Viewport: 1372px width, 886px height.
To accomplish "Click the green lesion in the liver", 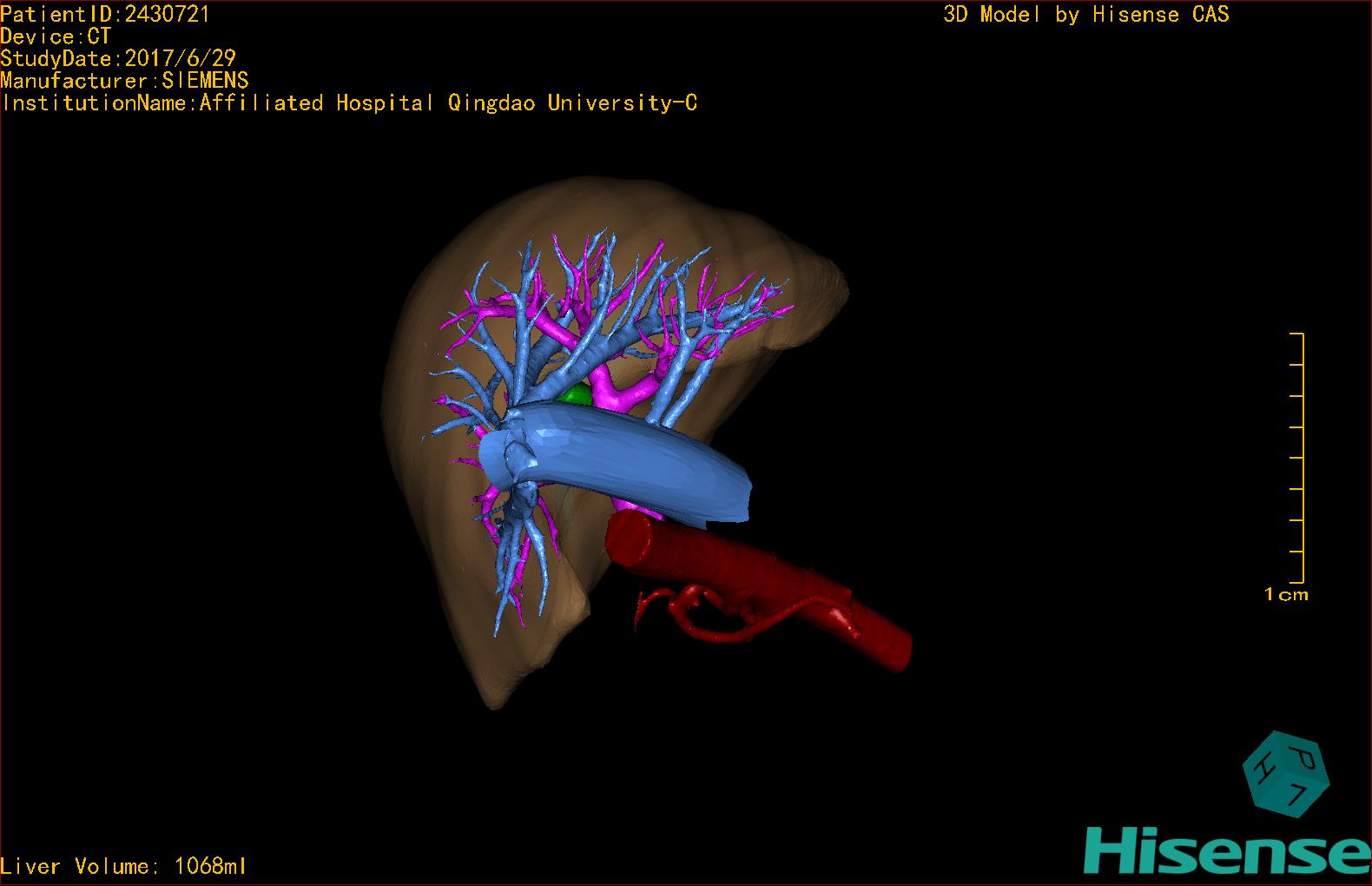I will [x=575, y=396].
